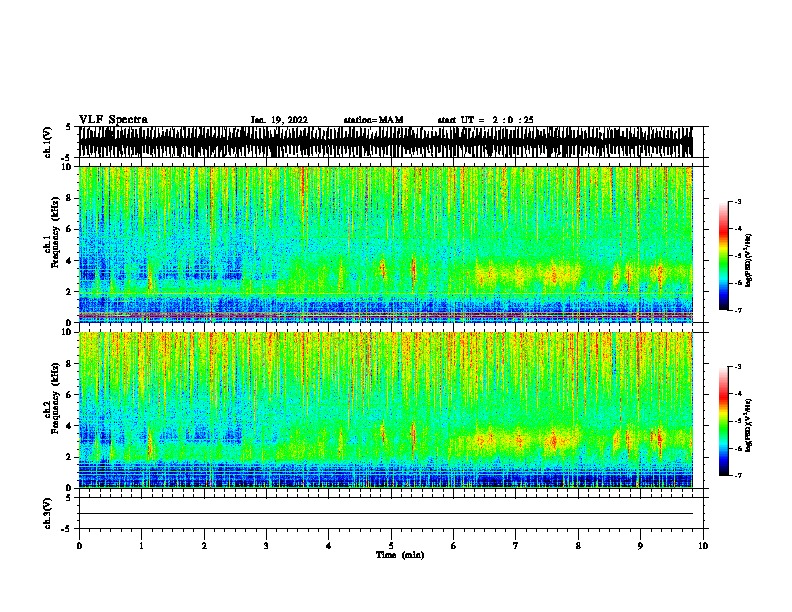
Task: Click the ch.2 color scale bar
Action: tap(724, 421)
